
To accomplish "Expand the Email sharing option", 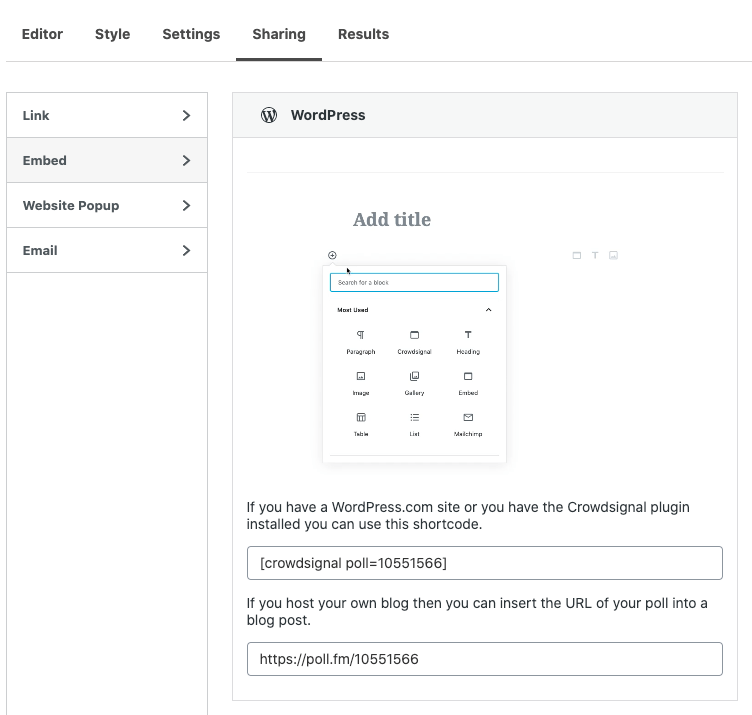I will (x=107, y=250).
